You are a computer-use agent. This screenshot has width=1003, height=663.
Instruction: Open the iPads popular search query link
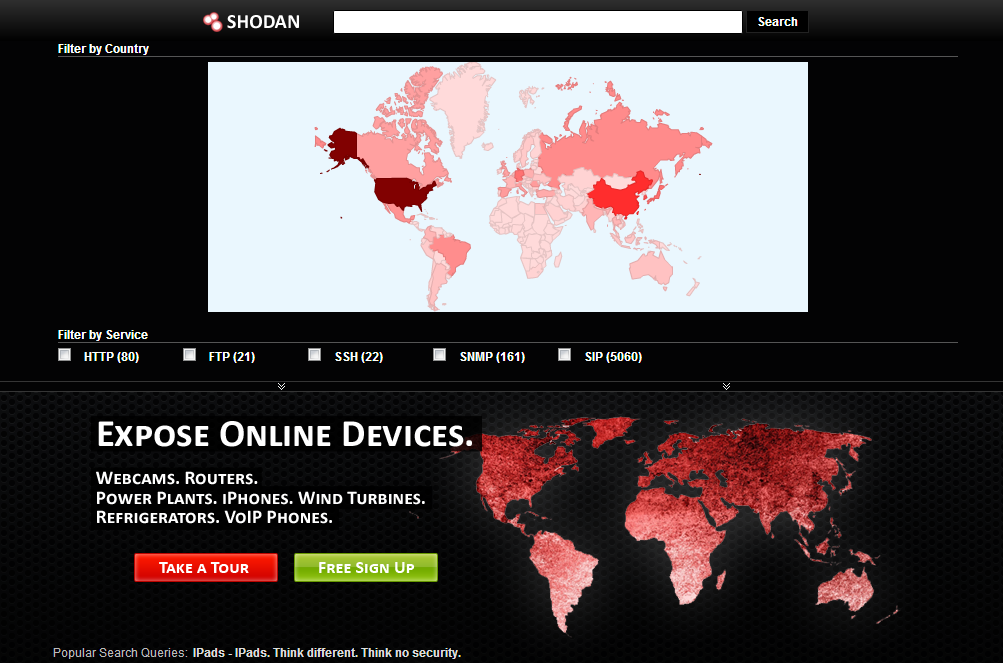(326, 653)
